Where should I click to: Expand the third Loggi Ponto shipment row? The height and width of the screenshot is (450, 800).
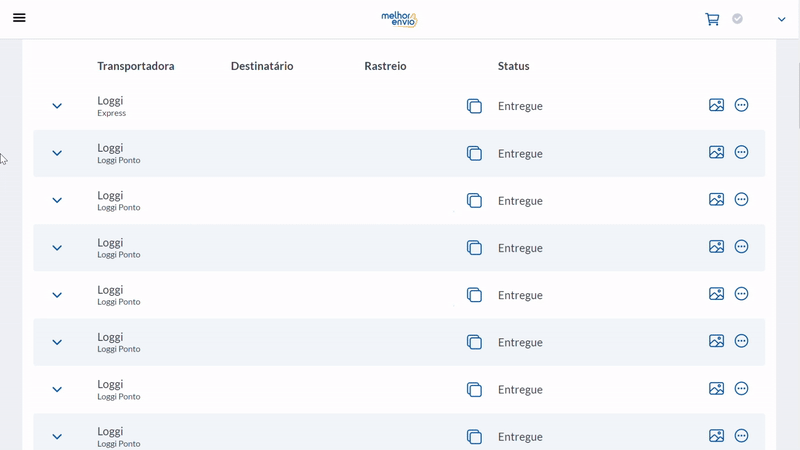coord(57,248)
